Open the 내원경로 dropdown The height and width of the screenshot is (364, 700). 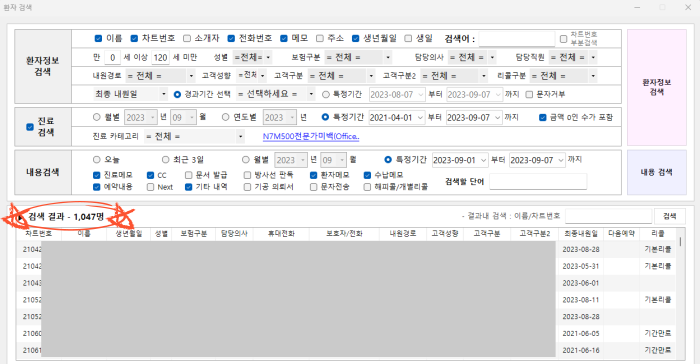[160, 76]
